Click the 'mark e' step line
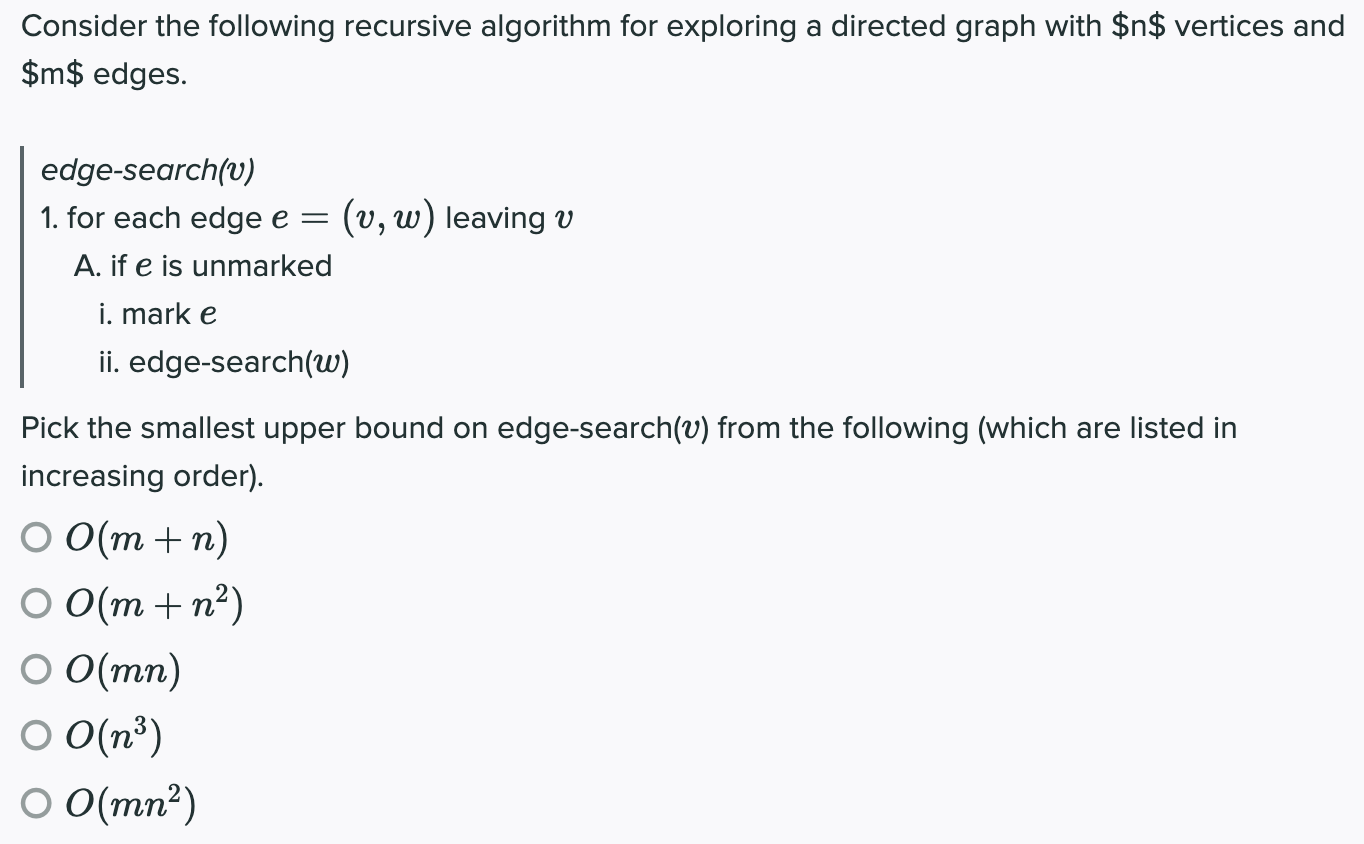The image size is (1364, 844). (x=158, y=314)
